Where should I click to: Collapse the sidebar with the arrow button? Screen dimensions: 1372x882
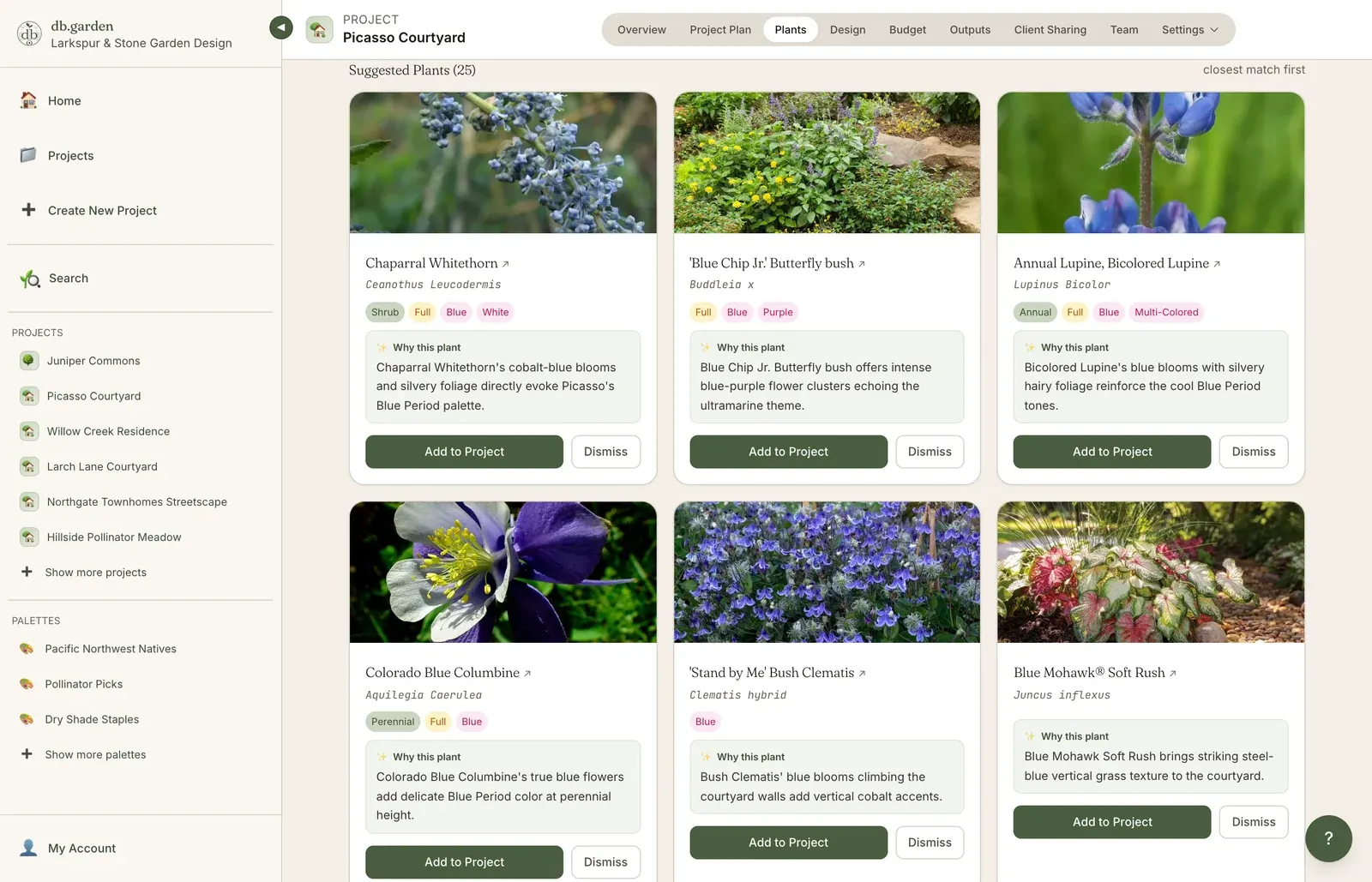pyautogui.click(x=280, y=27)
